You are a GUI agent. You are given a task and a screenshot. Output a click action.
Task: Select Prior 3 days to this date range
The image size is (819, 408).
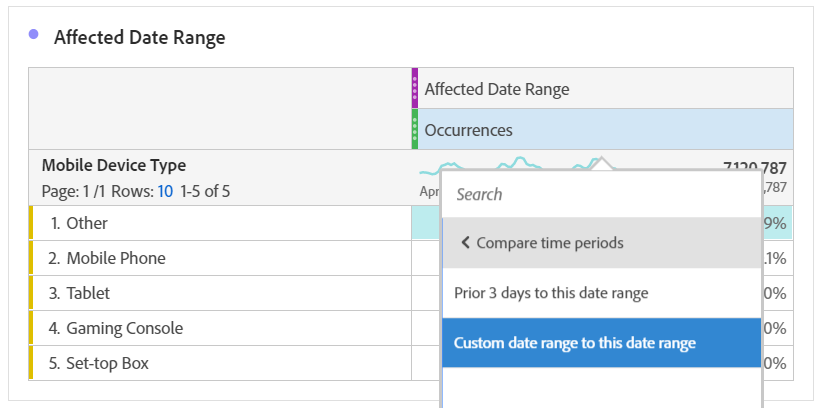(550, 293)
